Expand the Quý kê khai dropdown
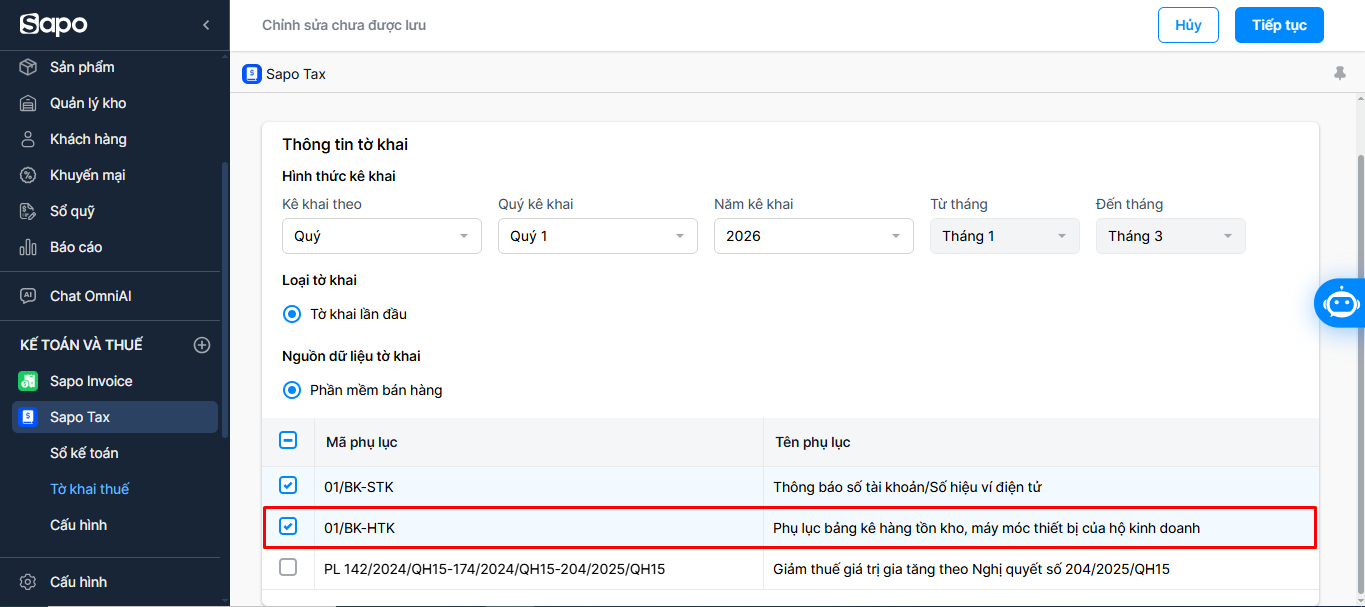 [597, 236]
